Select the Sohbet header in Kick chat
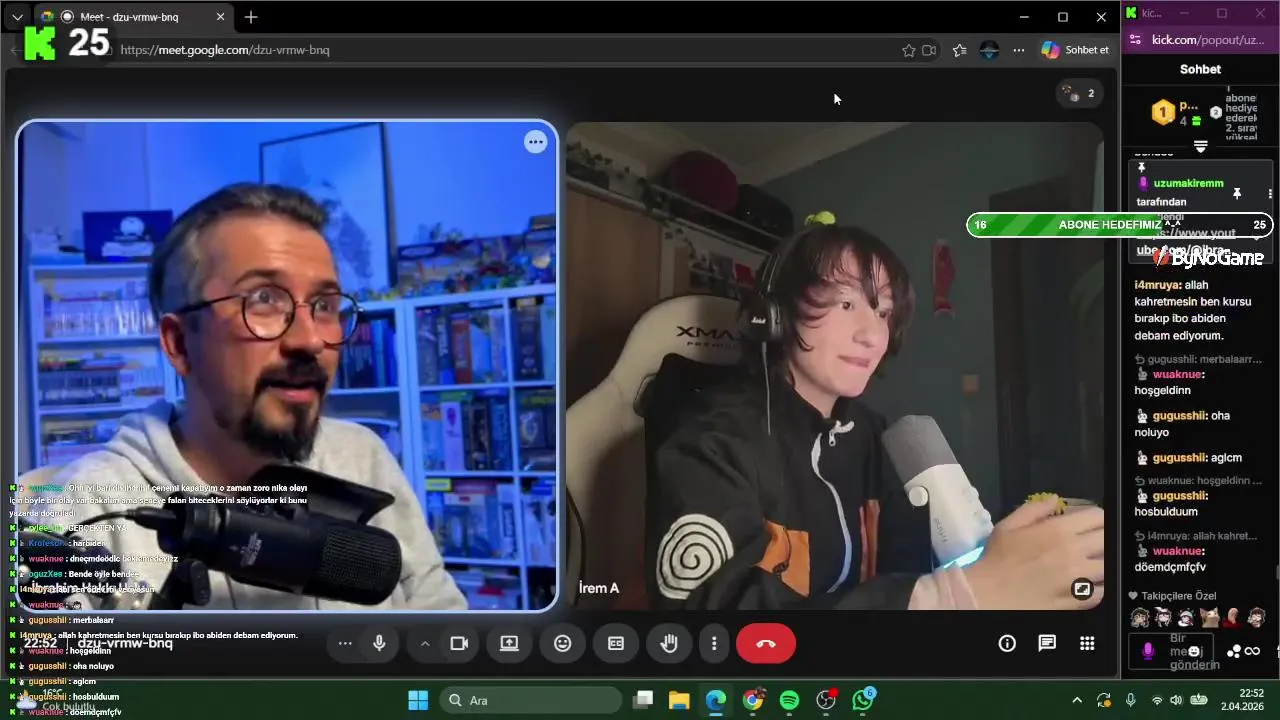Screen dimensions: 1280x720 coord(1200,69)
